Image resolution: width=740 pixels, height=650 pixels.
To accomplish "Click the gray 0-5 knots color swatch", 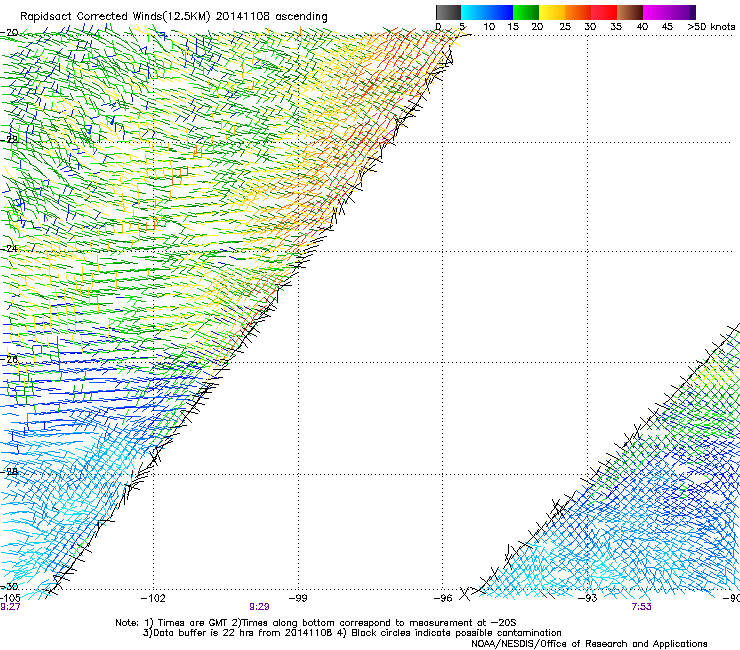I will pos(448,12).
